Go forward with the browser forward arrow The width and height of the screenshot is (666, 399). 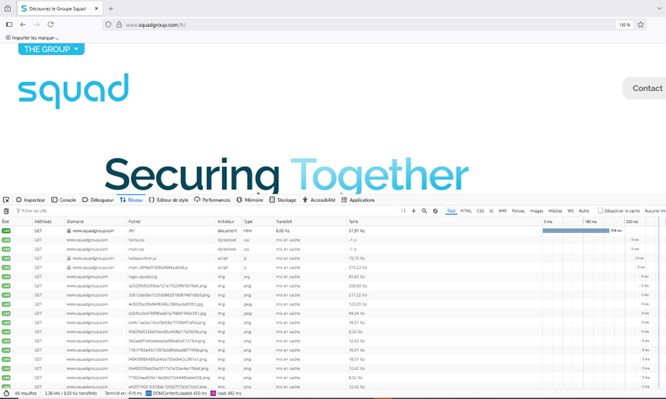pos(37,25)
